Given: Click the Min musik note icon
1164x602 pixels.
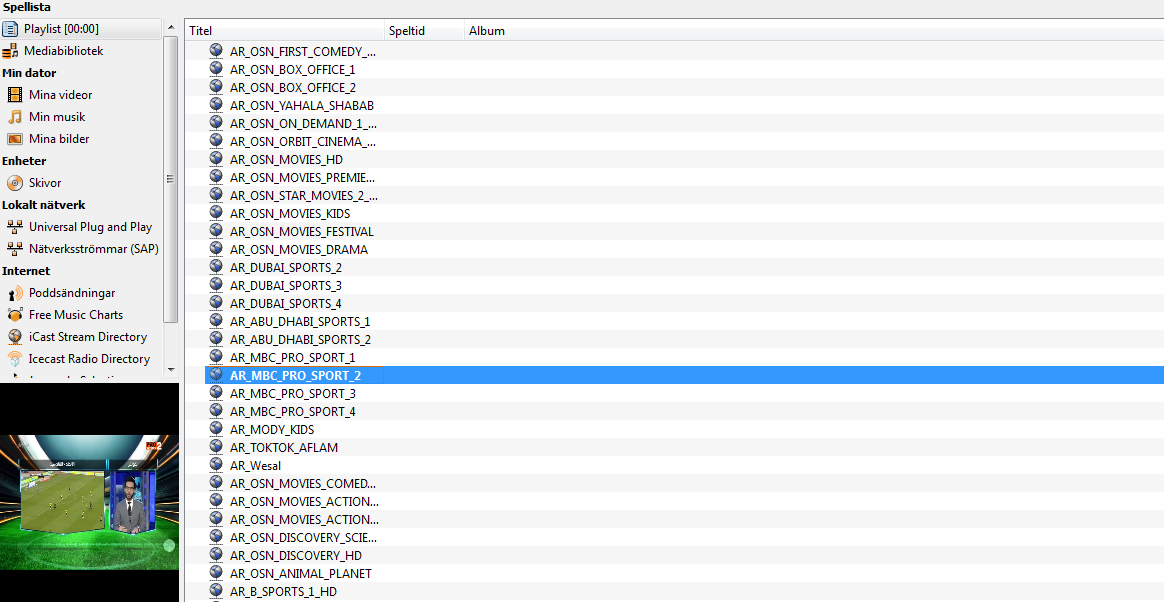Looking at the screenshot, I should click(15, 117).
